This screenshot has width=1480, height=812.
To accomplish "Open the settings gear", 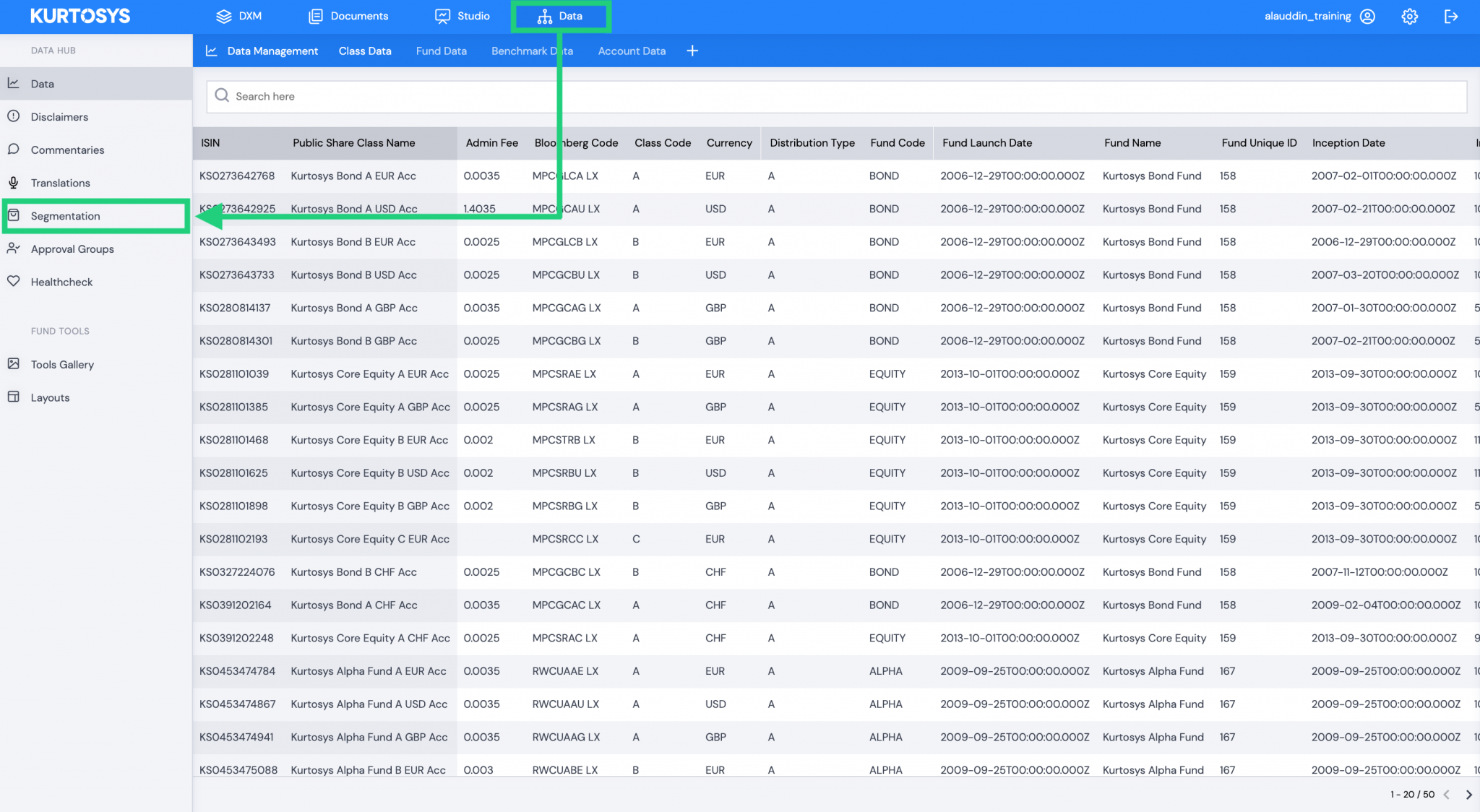I will [x=1409, y=16].
